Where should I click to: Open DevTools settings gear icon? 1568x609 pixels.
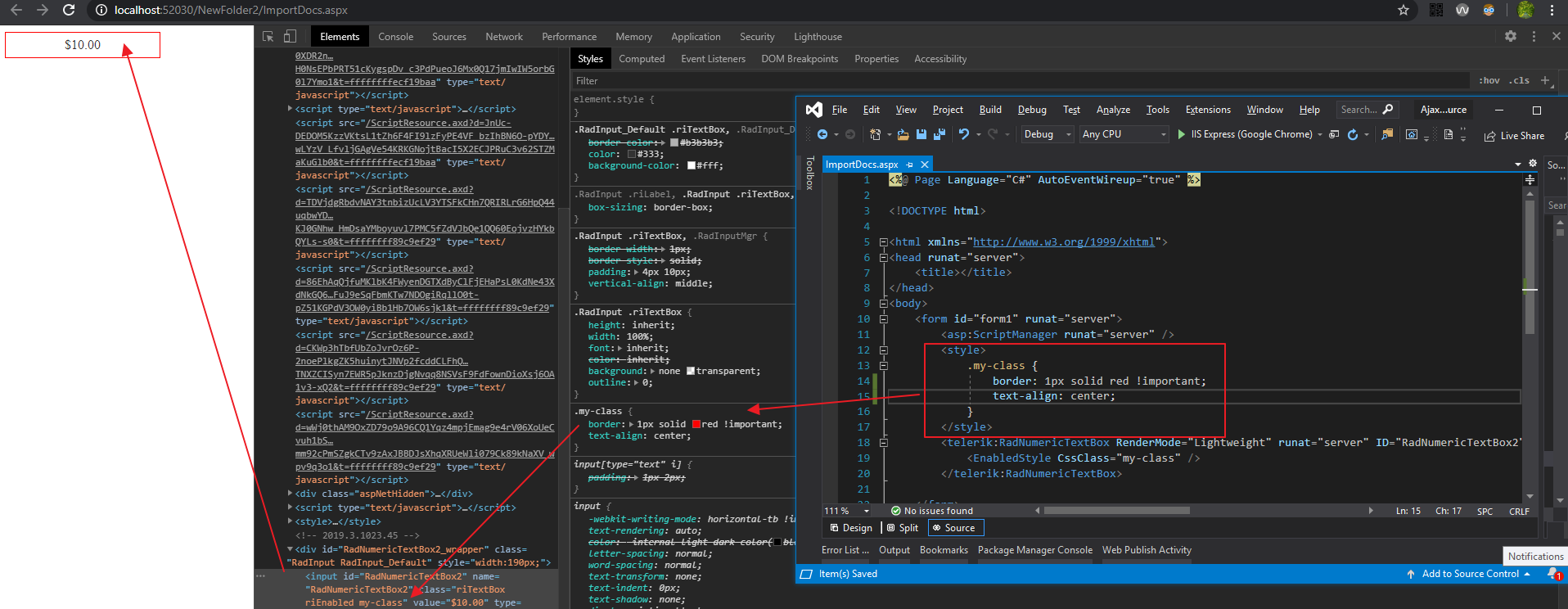pyautogui.click(x=1510, y=37)
